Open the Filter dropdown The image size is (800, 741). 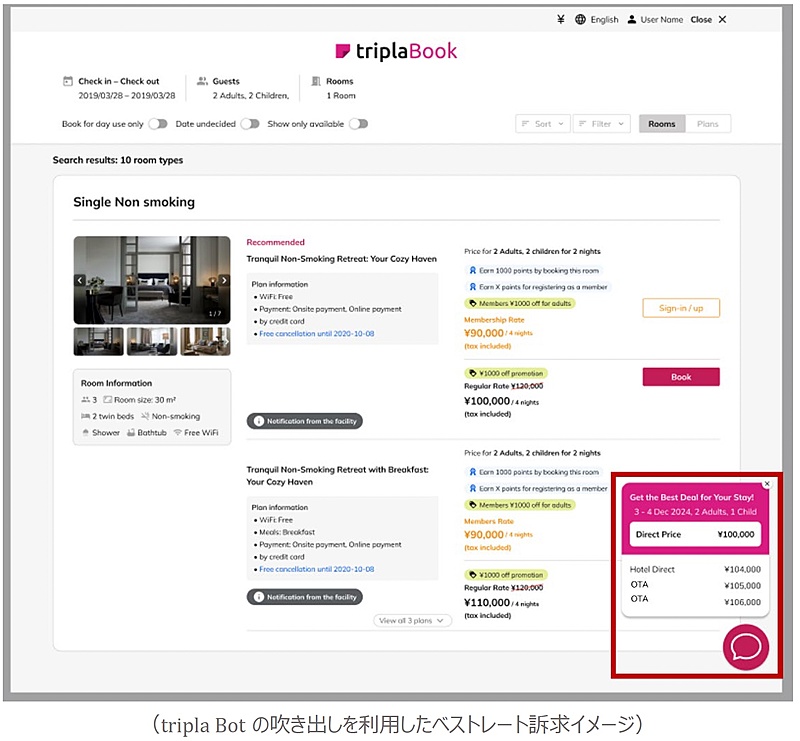coord(602,124)
